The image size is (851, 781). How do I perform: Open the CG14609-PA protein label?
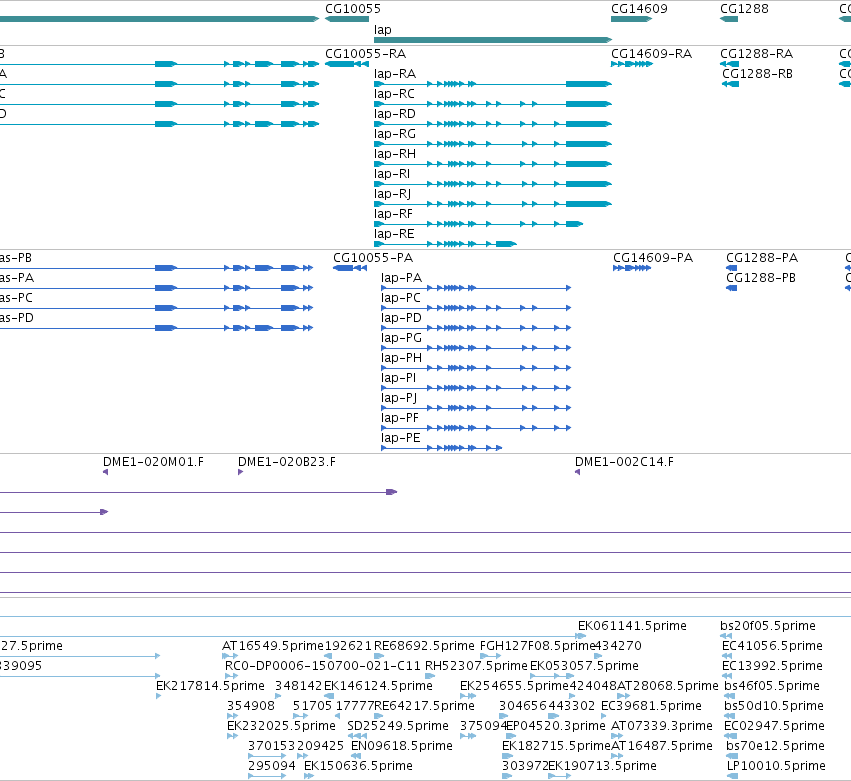click(x=653, y=258)
